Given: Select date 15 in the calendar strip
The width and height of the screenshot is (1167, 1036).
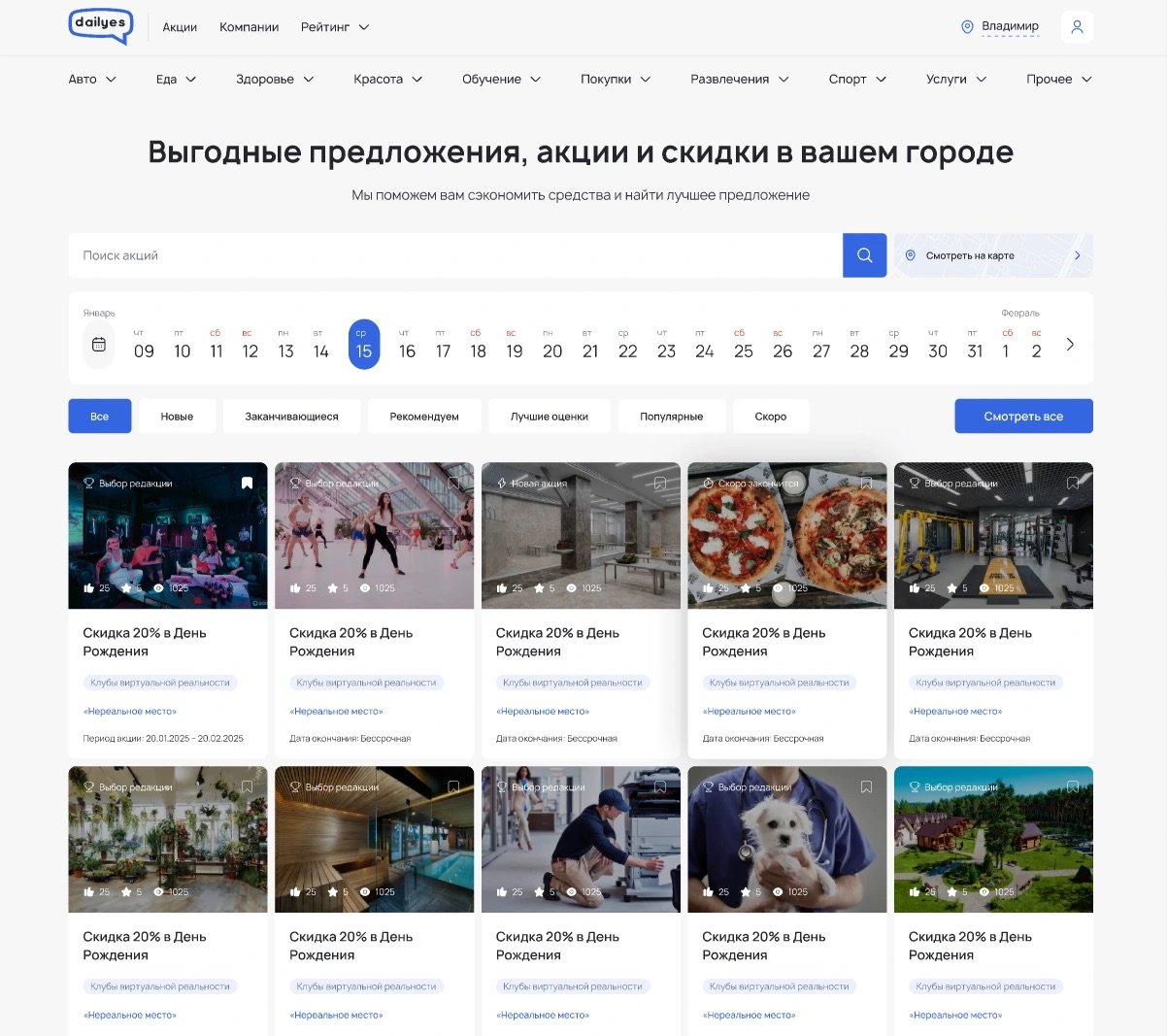Looking at the screenshot, I should (x=364, y=345).
